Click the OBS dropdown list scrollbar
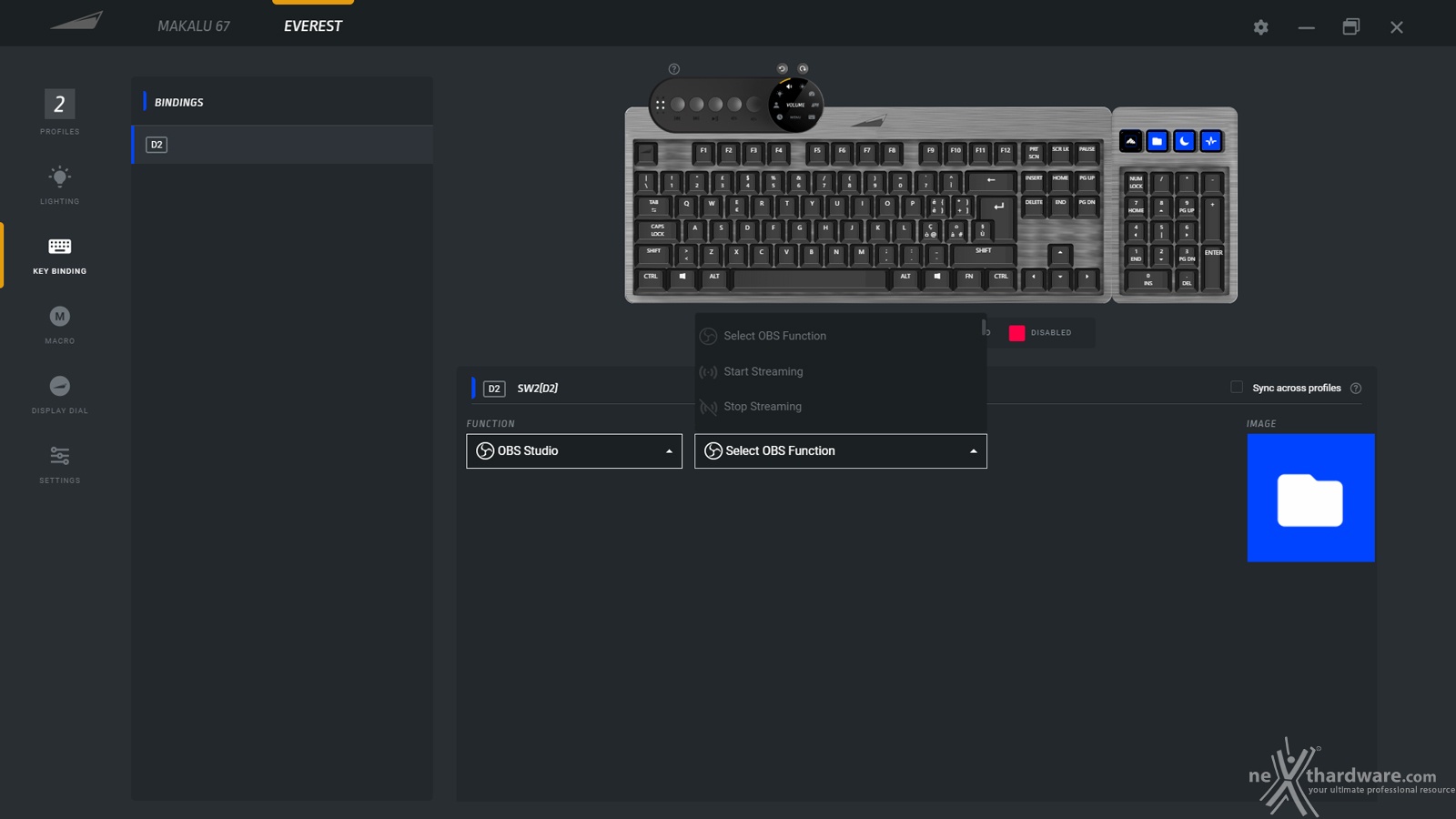 [x=984, y=326]
